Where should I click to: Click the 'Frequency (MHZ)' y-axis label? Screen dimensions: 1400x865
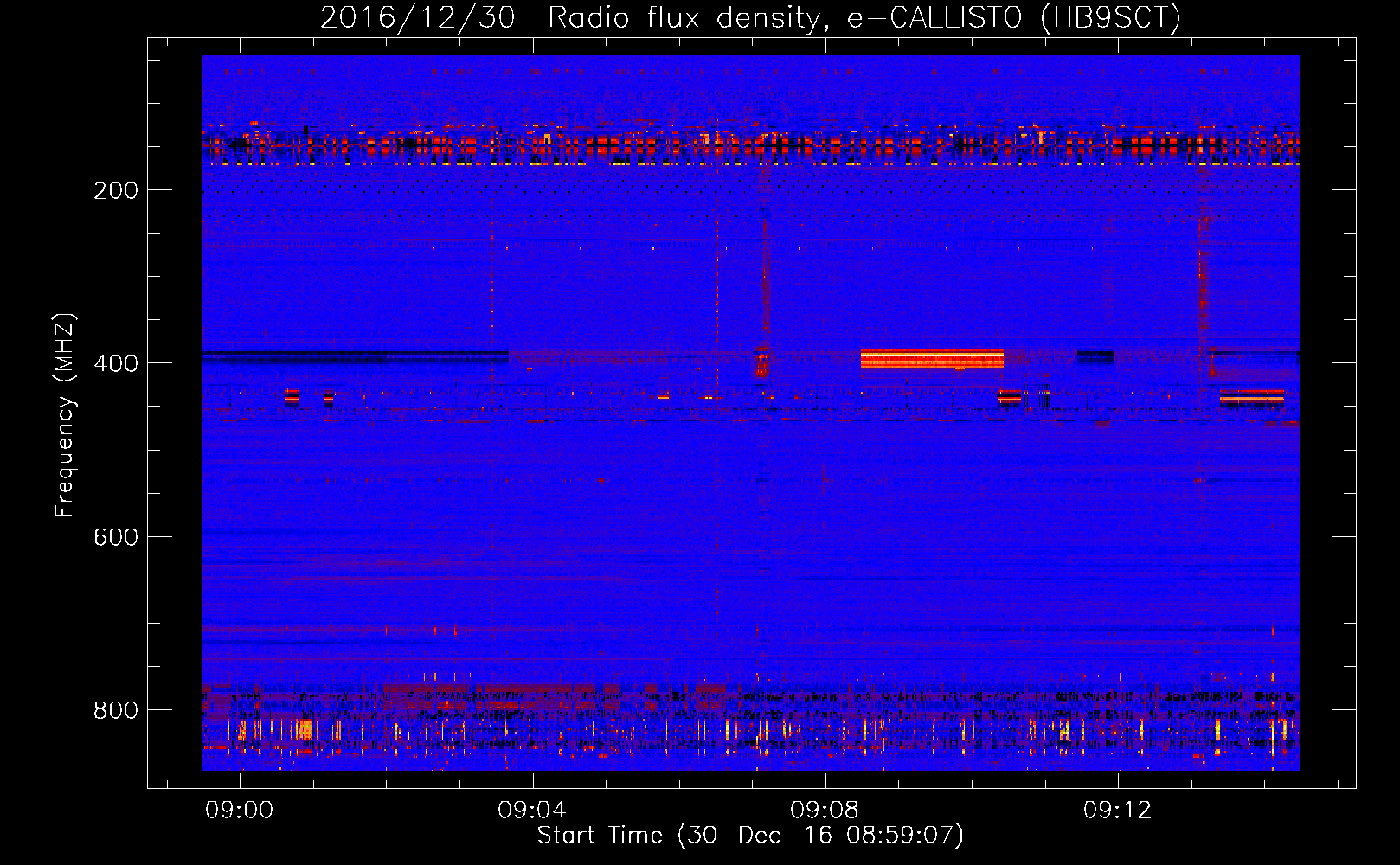tap(65, 415)
